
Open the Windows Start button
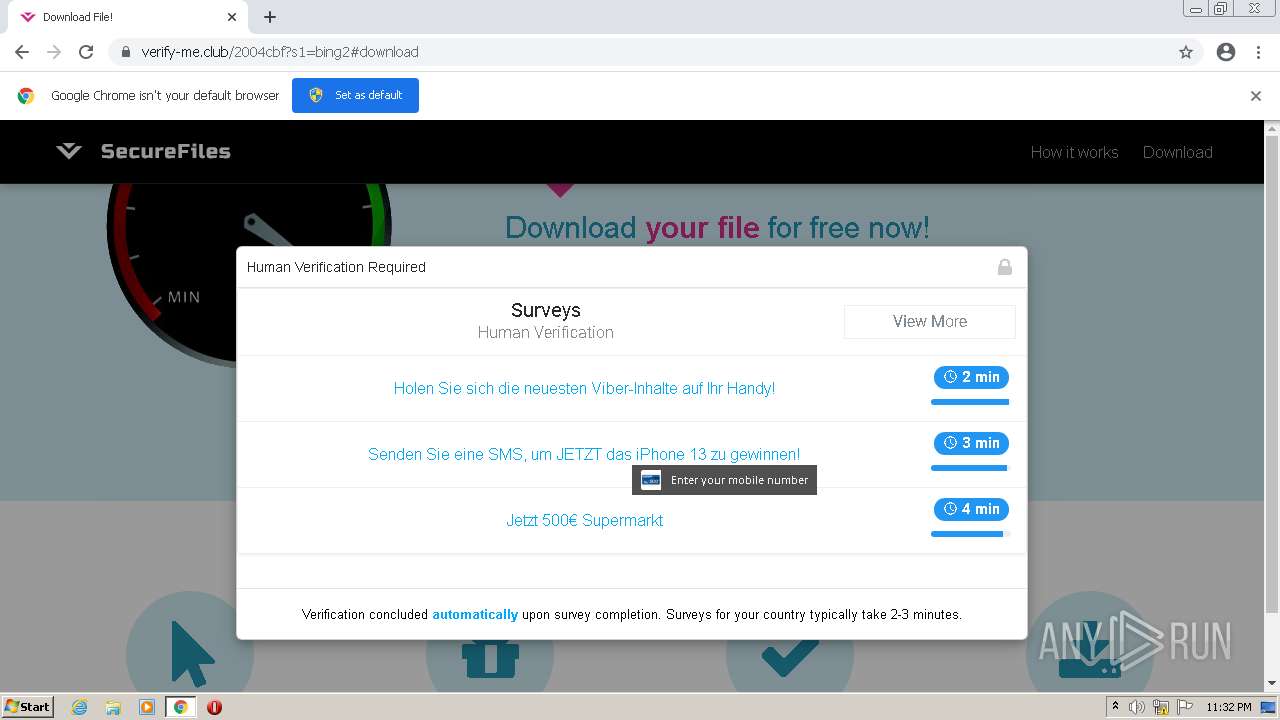(27, 706)
